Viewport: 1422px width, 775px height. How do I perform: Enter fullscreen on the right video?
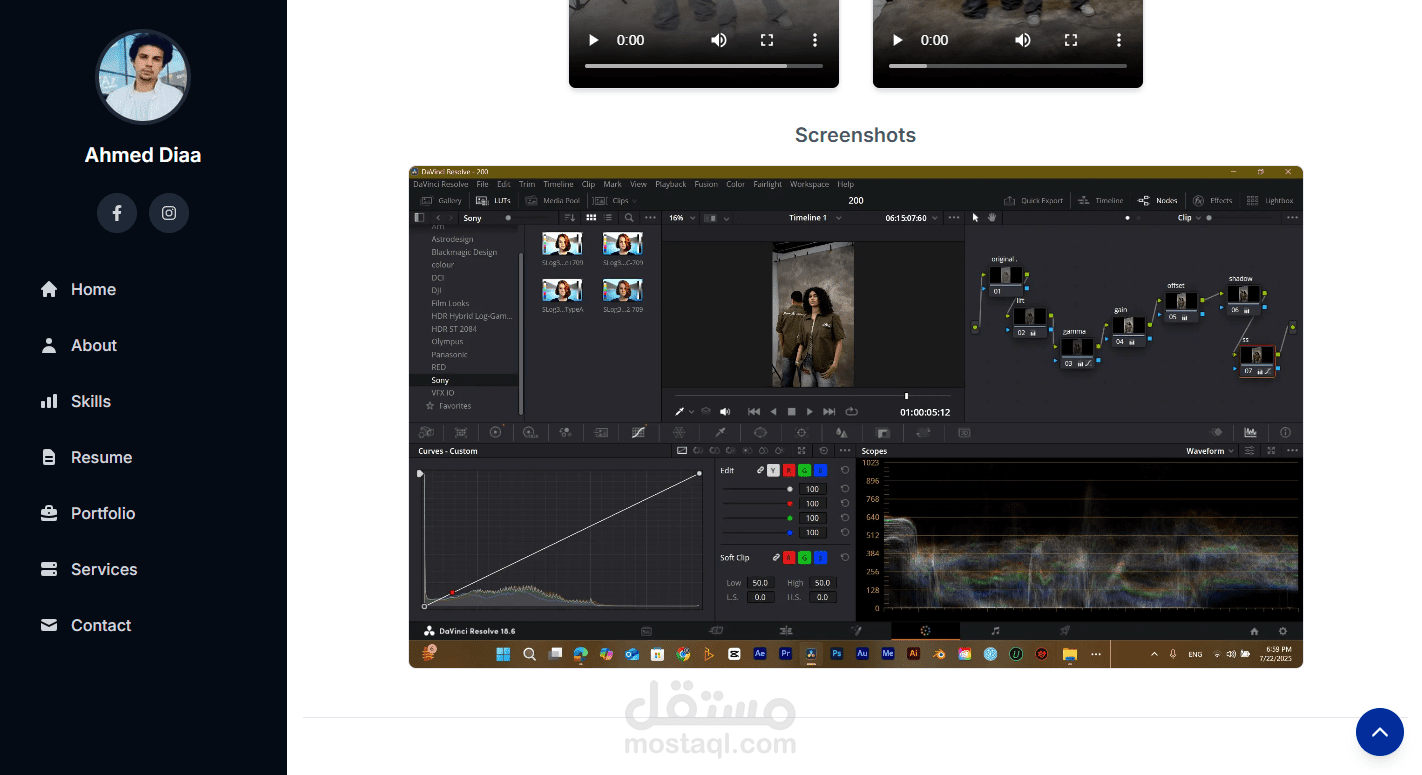pos(1071,40)
